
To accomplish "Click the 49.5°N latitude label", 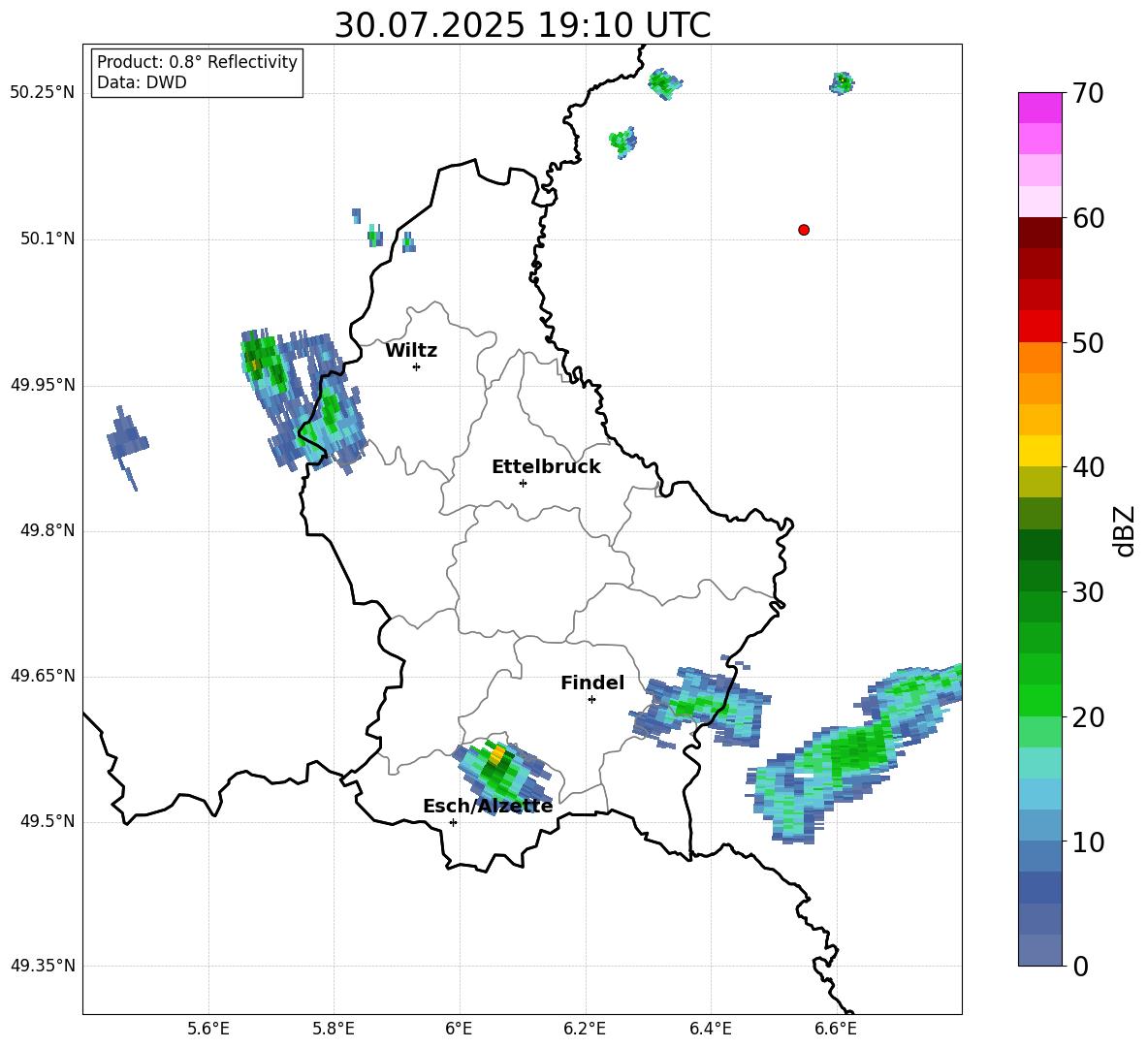I will 48,822.
